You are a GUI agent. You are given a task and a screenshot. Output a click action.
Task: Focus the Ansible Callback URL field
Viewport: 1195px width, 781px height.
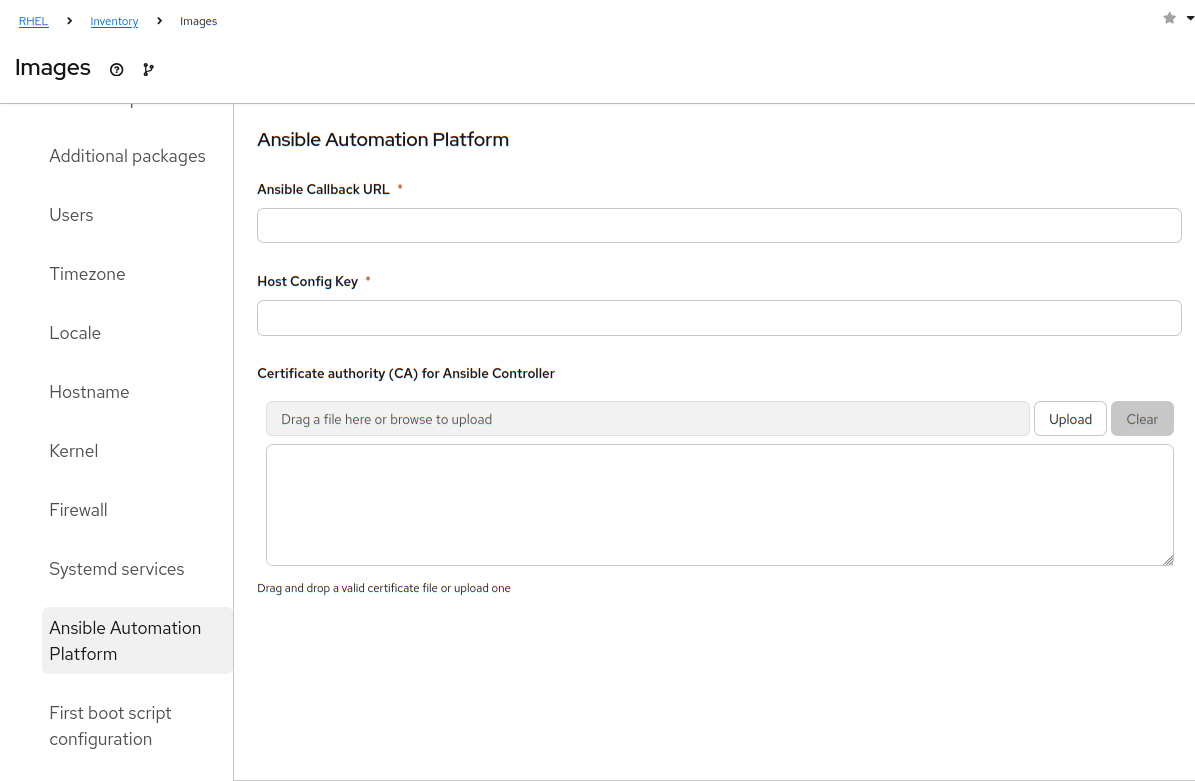coord(719,226)
